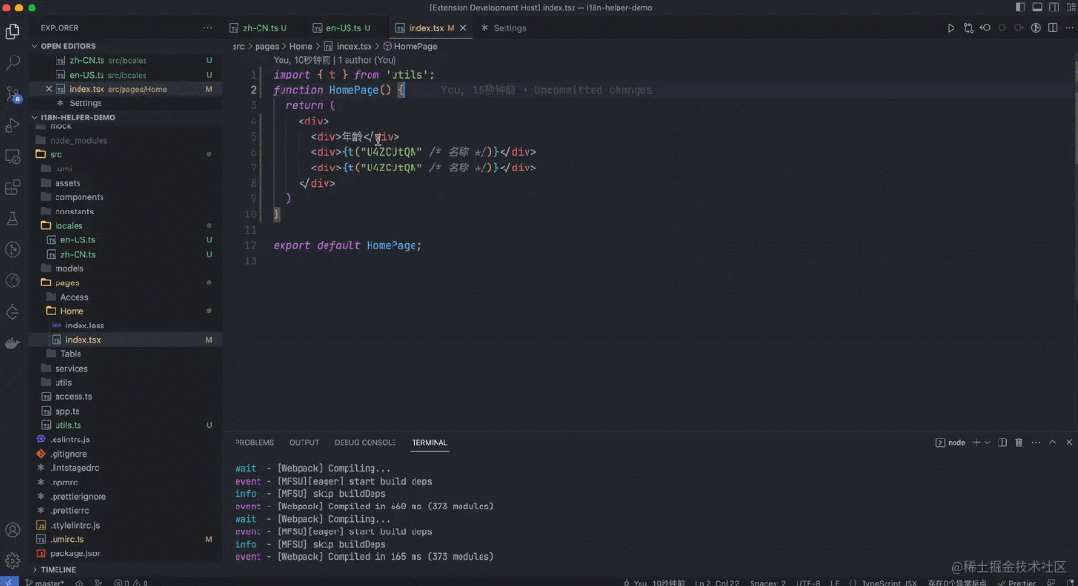This screenshot has height=586, width=1078.
Task: Switch to the zh-CN.ts editor tab
Action: pyautogui.click(x=258, y=28)
